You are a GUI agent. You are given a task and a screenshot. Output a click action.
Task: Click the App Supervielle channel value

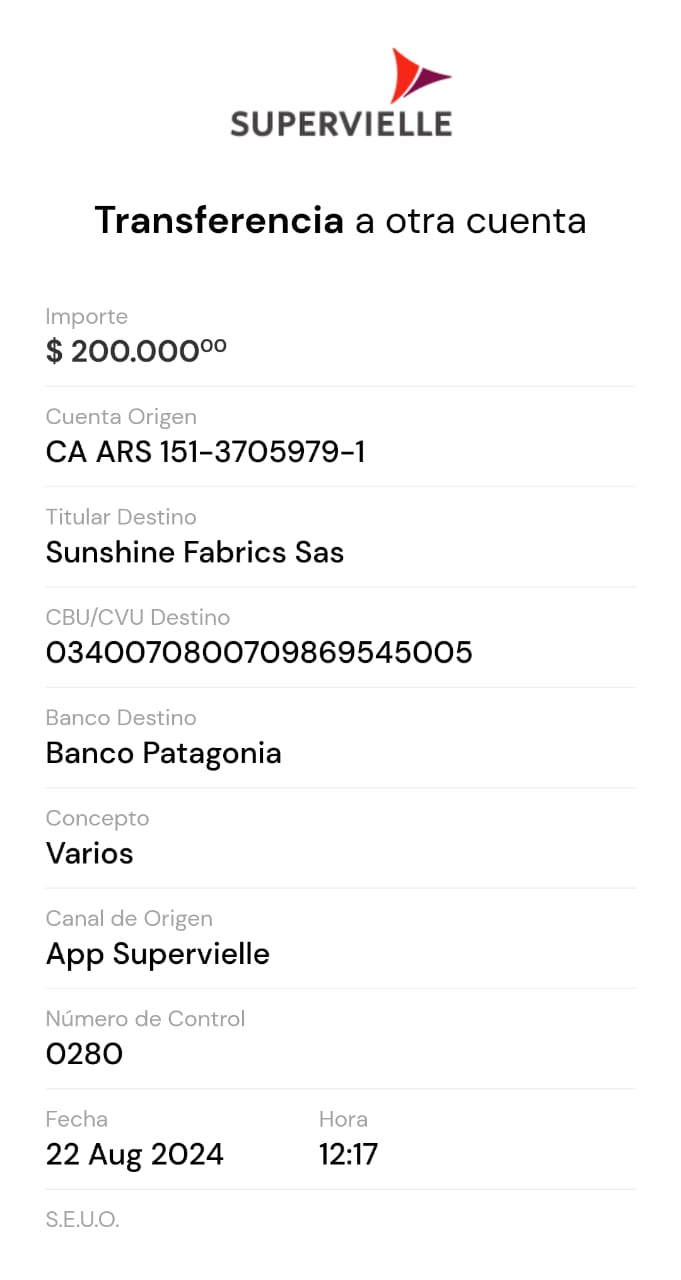point(158,954)
